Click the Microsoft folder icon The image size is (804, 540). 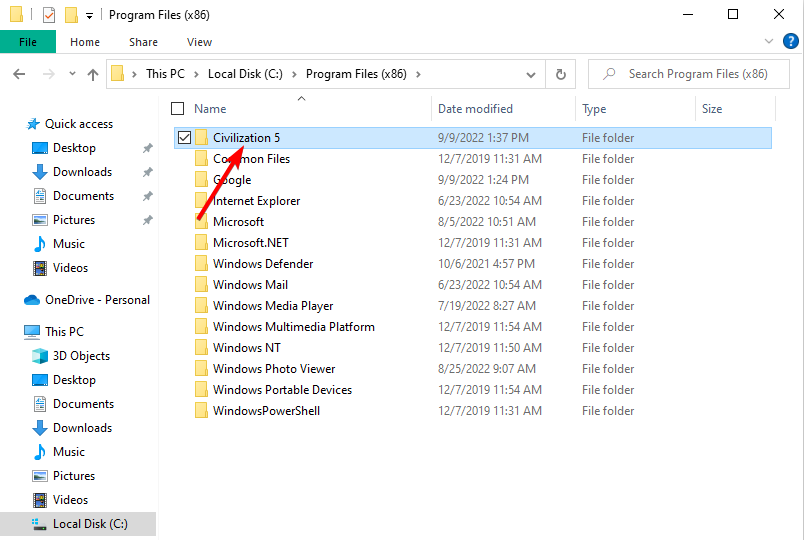(202, 222)
